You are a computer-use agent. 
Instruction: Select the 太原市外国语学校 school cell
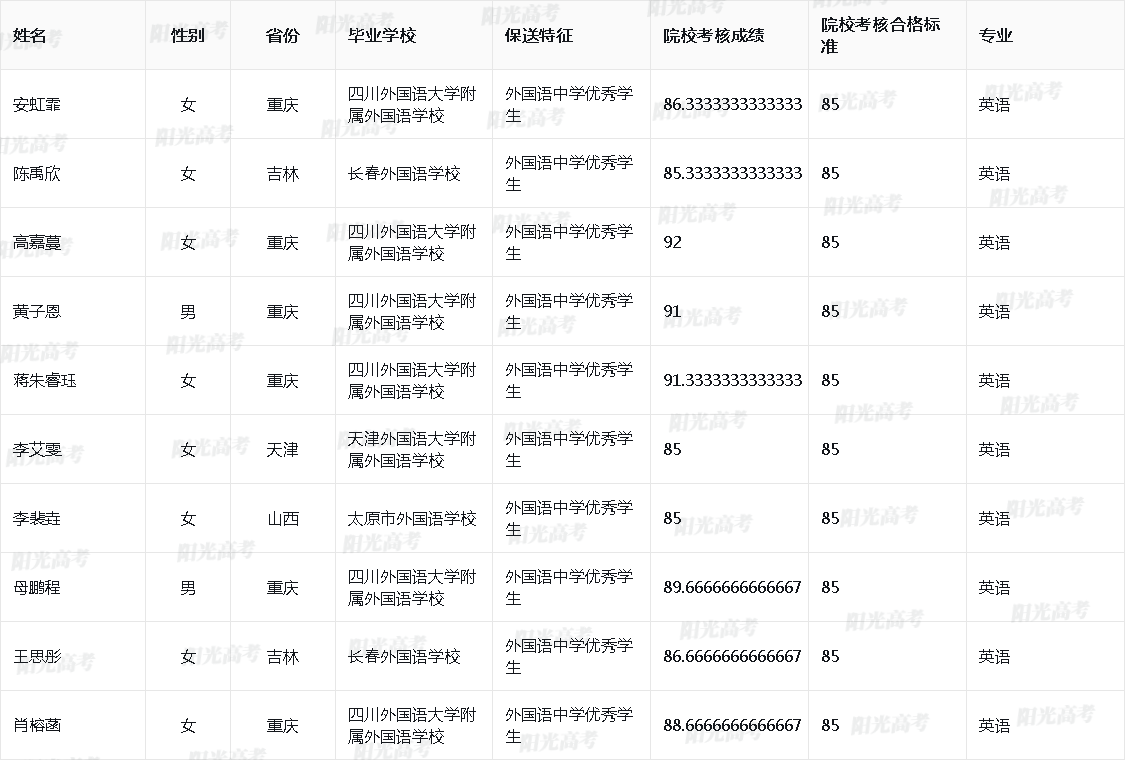tap(412, 518)
